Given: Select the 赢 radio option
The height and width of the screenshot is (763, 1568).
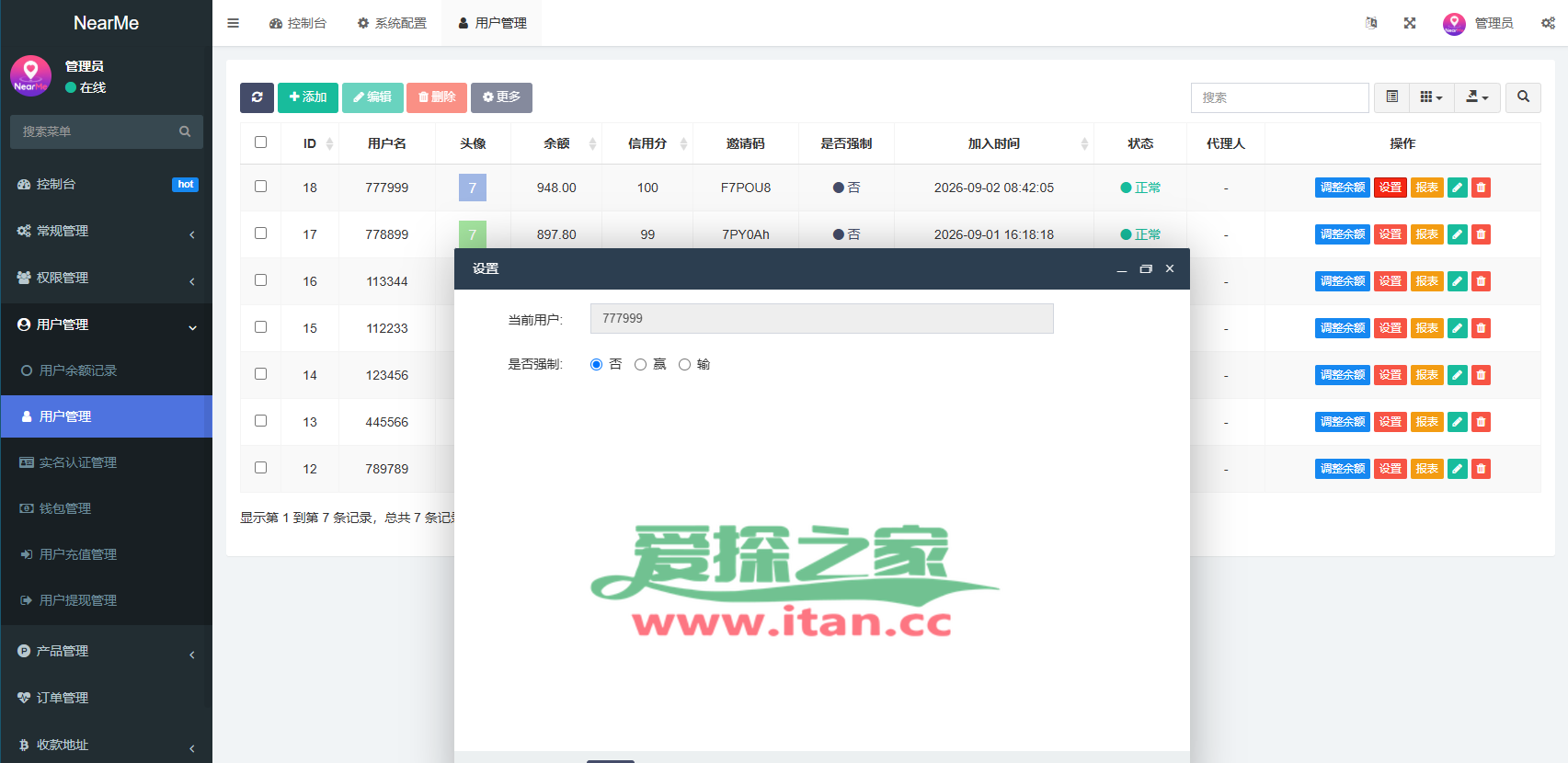Looking at the screenshot, I should (x=640, y=365).
